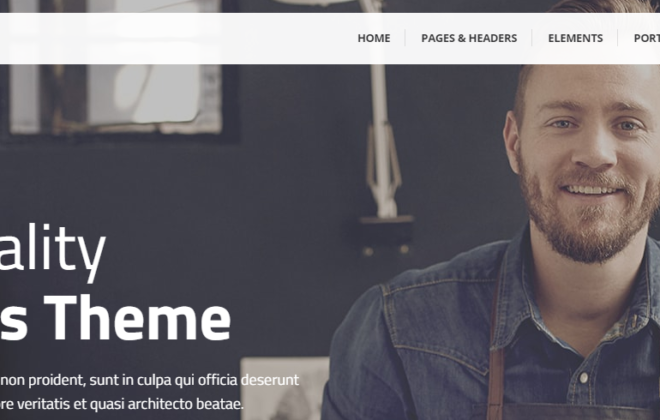660x420 pixels.
Task: Click the large 'Theme' headline text
Action: point(137,318)
